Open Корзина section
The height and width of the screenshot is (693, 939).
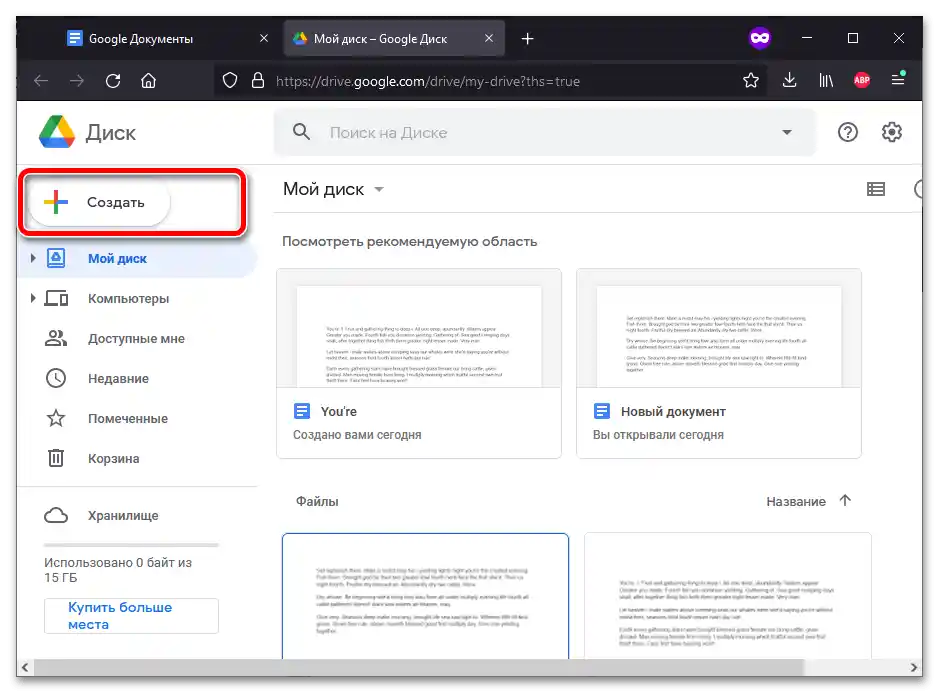tap(138, 458)
